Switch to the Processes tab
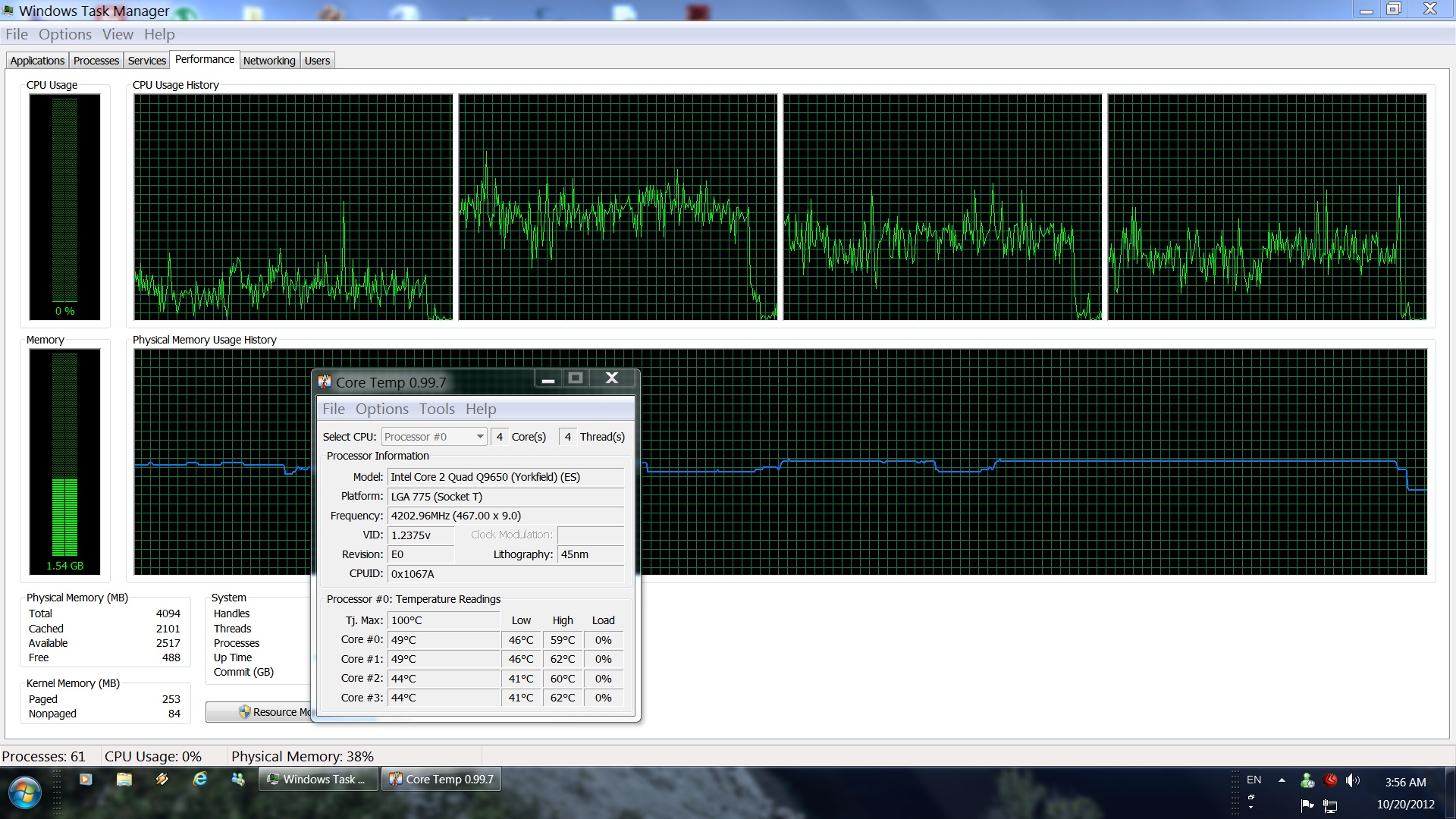 pyautogui.click(x=96, y=61)
